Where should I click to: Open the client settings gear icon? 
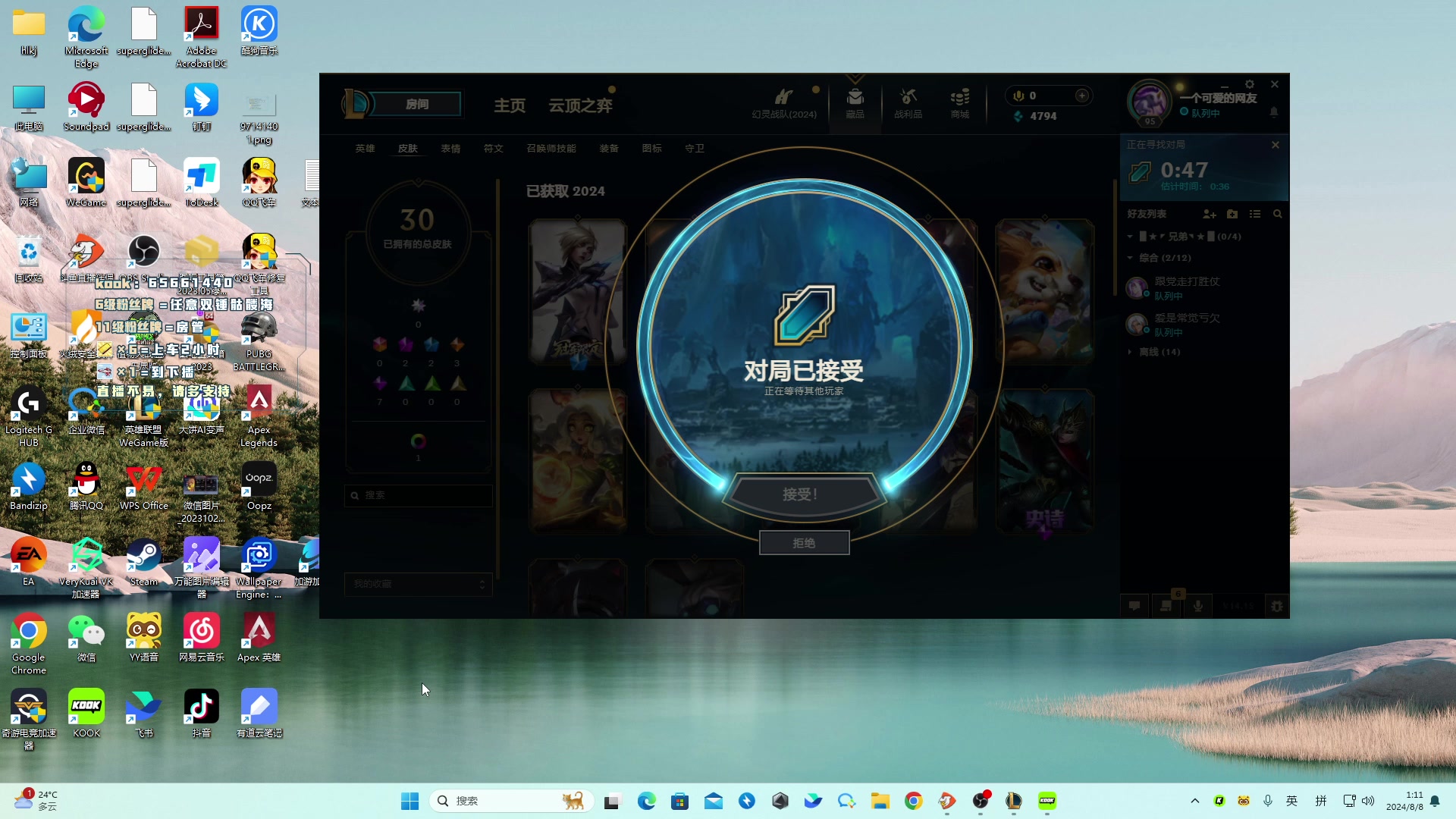click(1250, 84)
